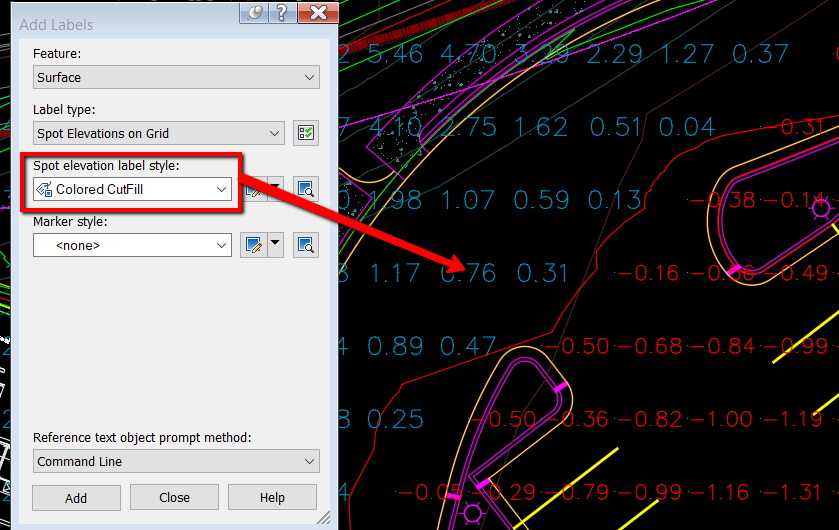Click the Help button

click(x=272, y=497)
